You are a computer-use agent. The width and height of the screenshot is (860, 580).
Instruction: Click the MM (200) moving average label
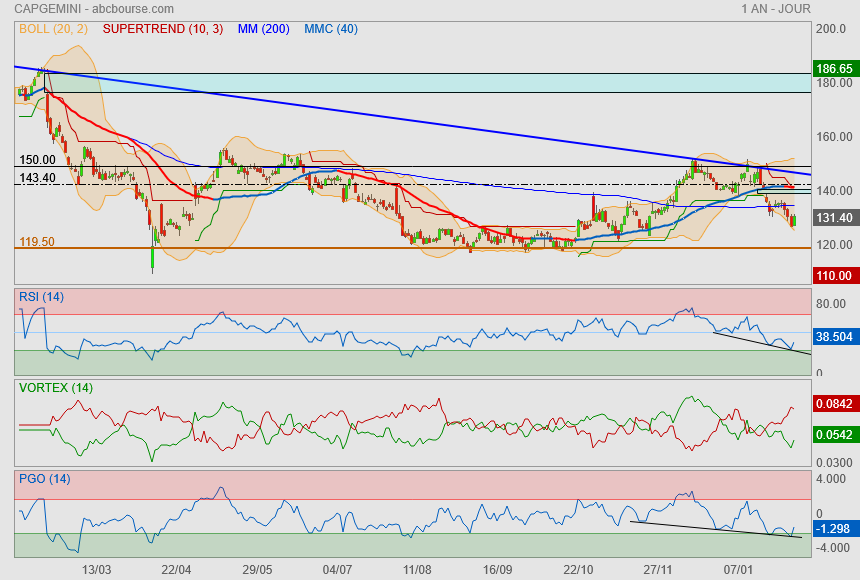click(263, 29)
